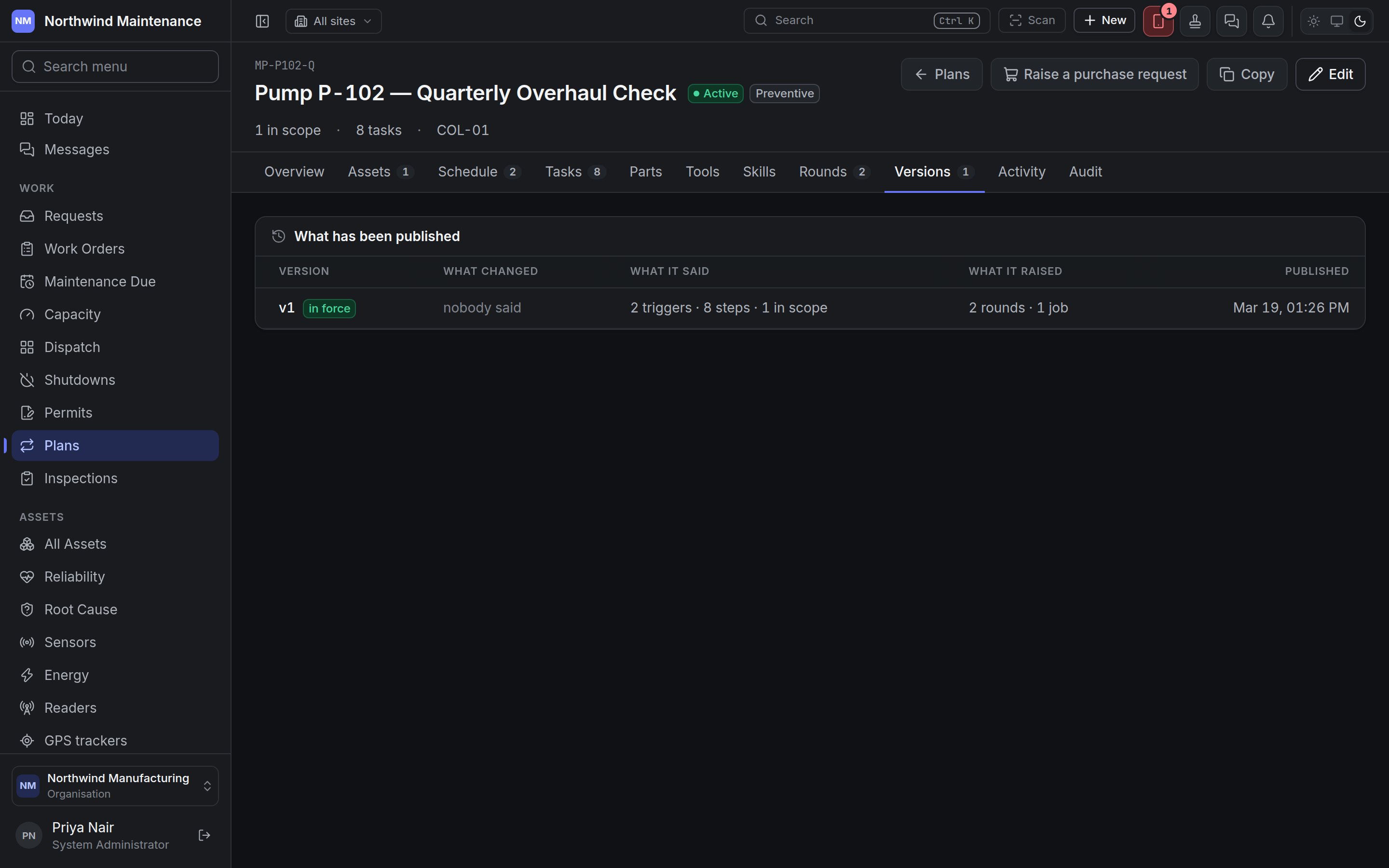Open the notifications bell
The width and height of the screenshot is (1389, 868).
(1268, 21)
